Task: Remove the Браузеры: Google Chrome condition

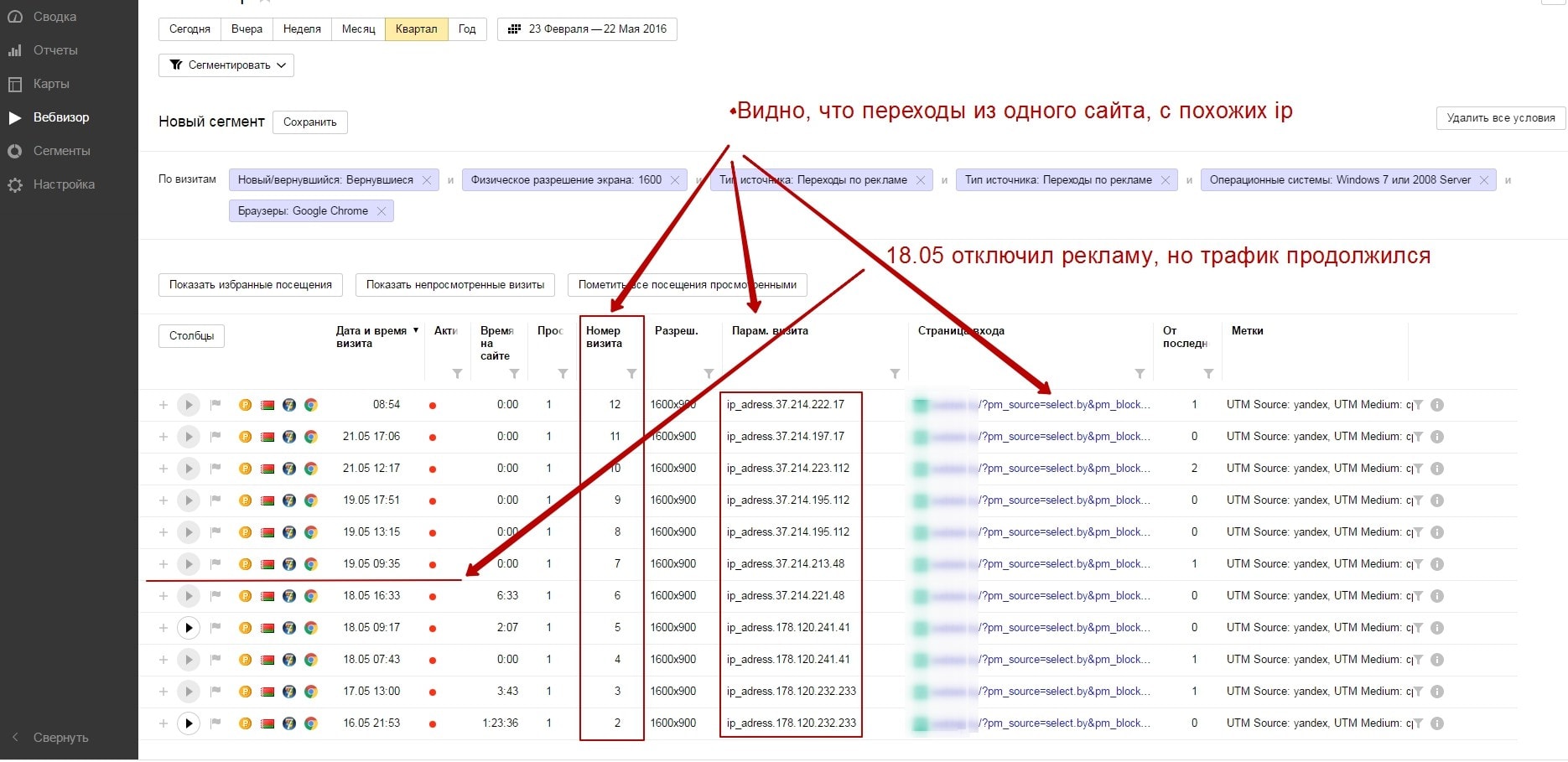Action: (382, 211)
